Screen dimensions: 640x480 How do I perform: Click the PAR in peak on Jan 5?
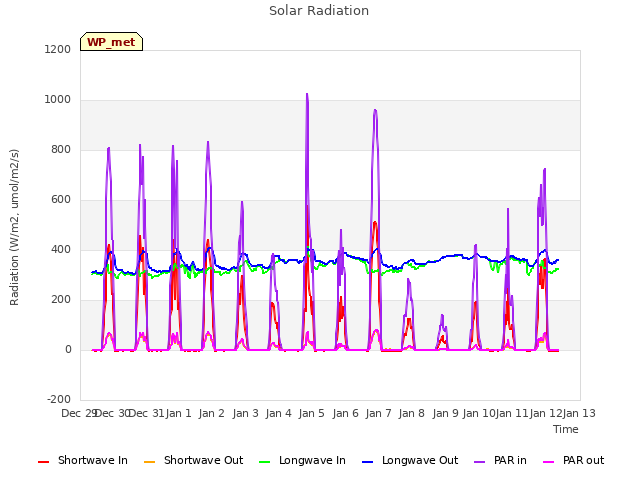307,94
